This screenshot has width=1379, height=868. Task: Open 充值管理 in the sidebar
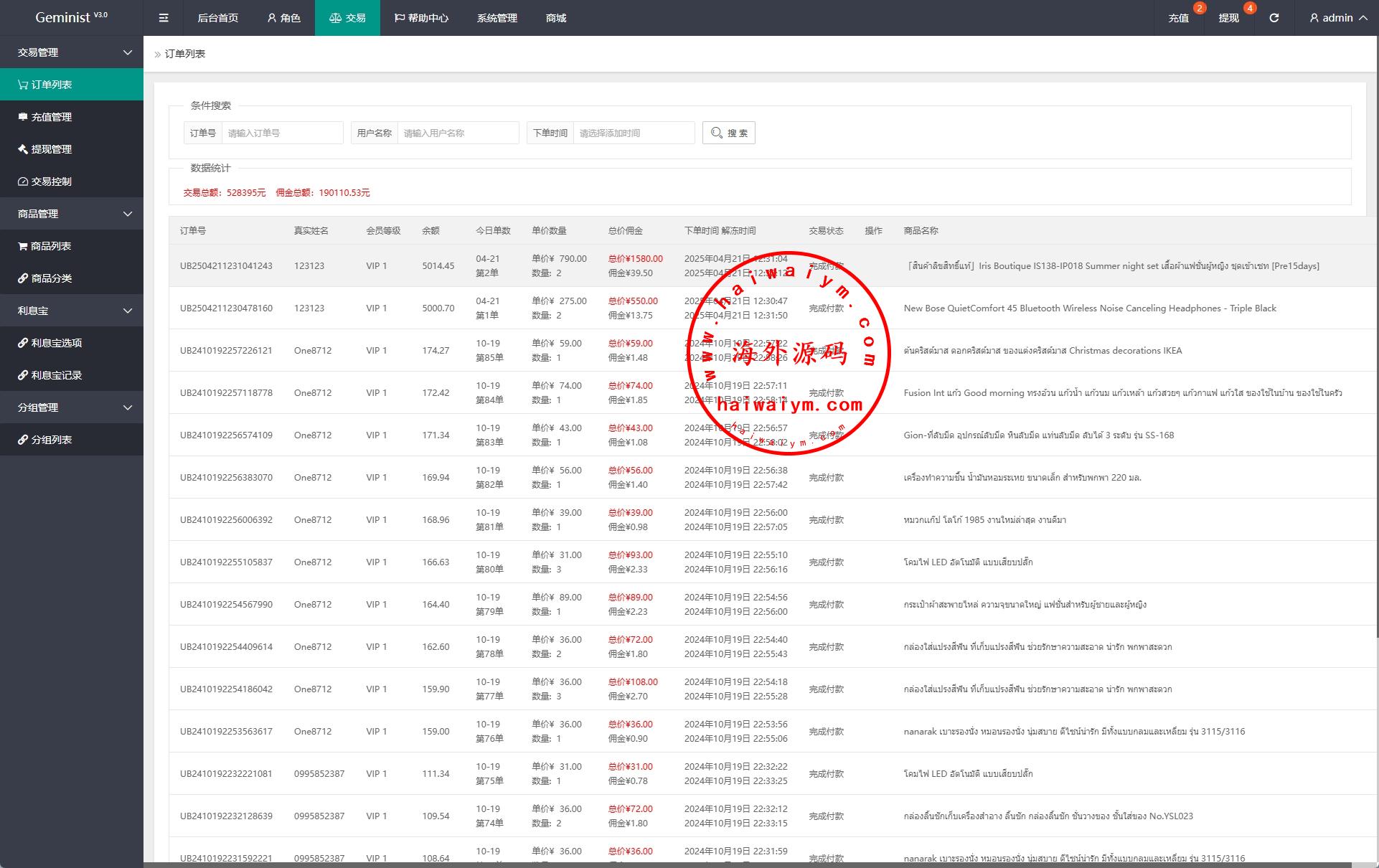[x=51, y=117]
